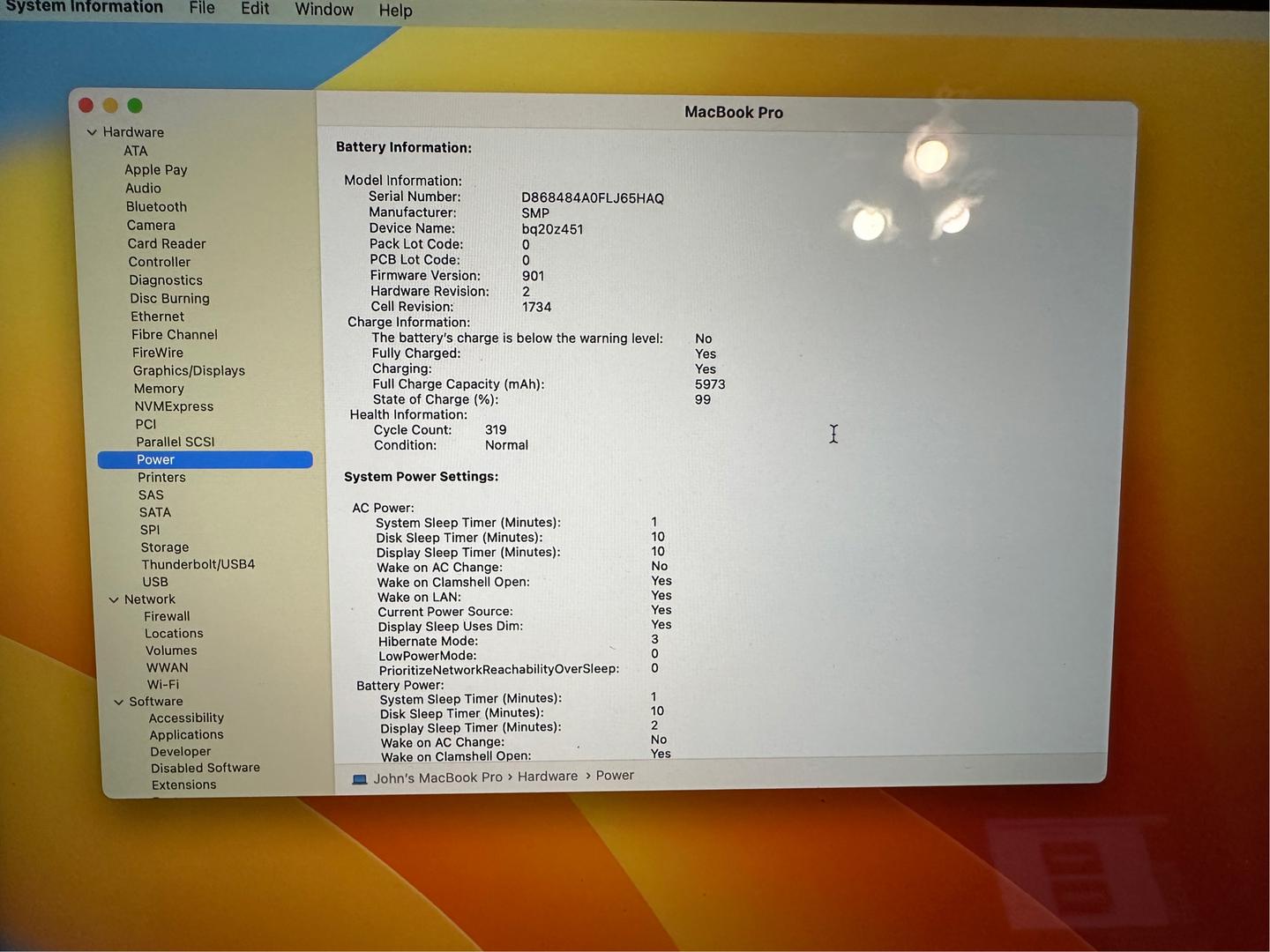Open the Help menu
The image size is (1270, 952).
point(395,11)
